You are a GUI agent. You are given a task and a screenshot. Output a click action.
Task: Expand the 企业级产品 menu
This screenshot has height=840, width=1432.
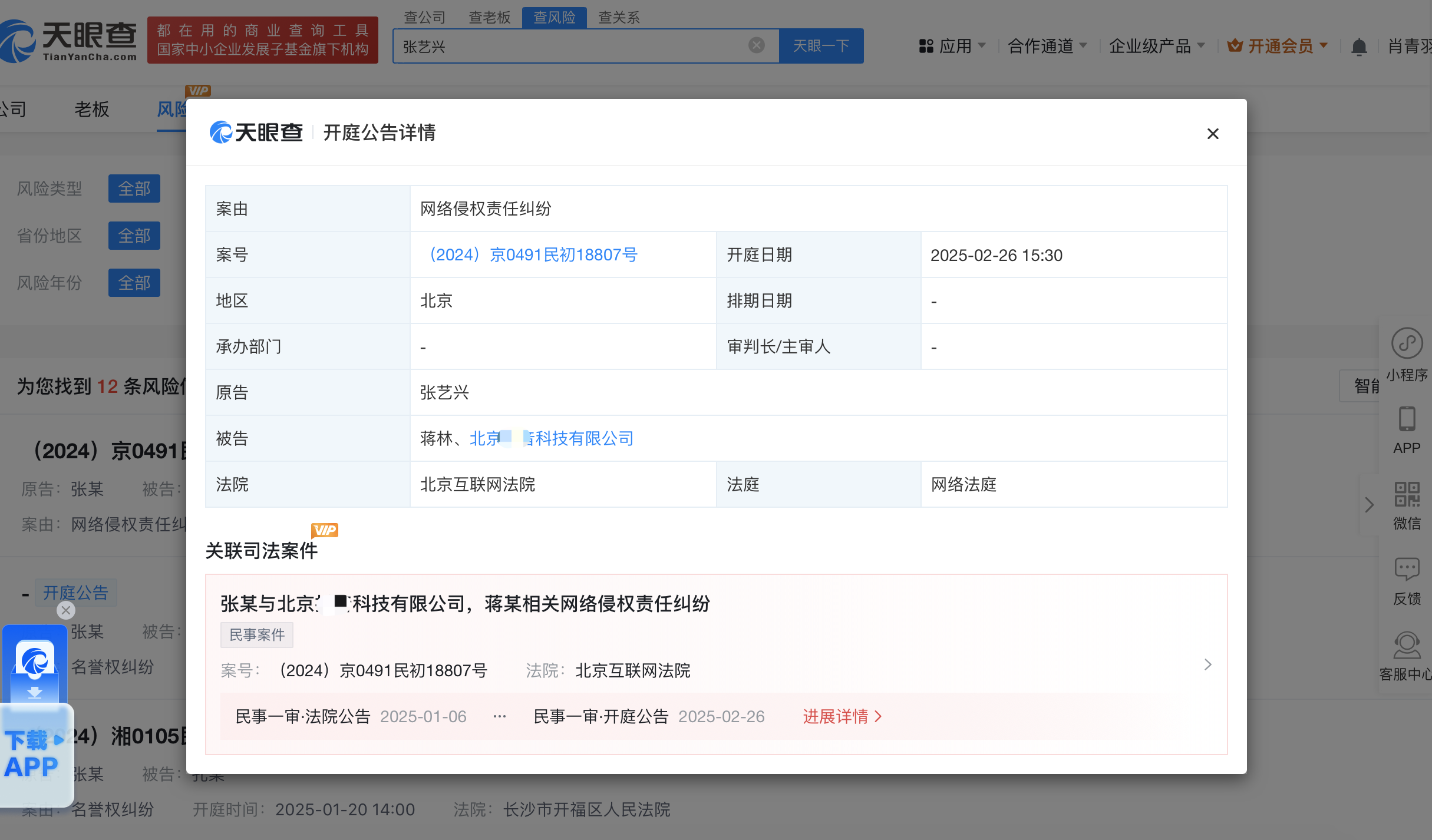click(x=1157, y=46)
